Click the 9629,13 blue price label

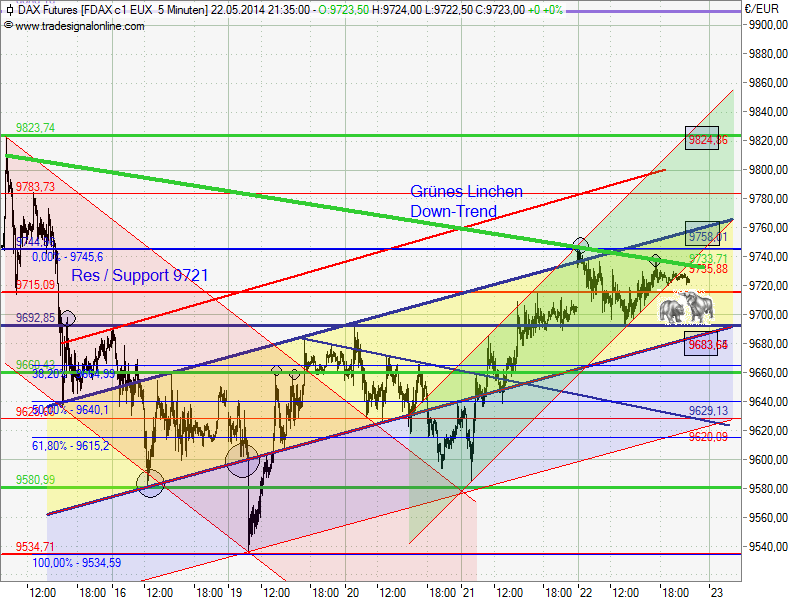pos(708,411)
